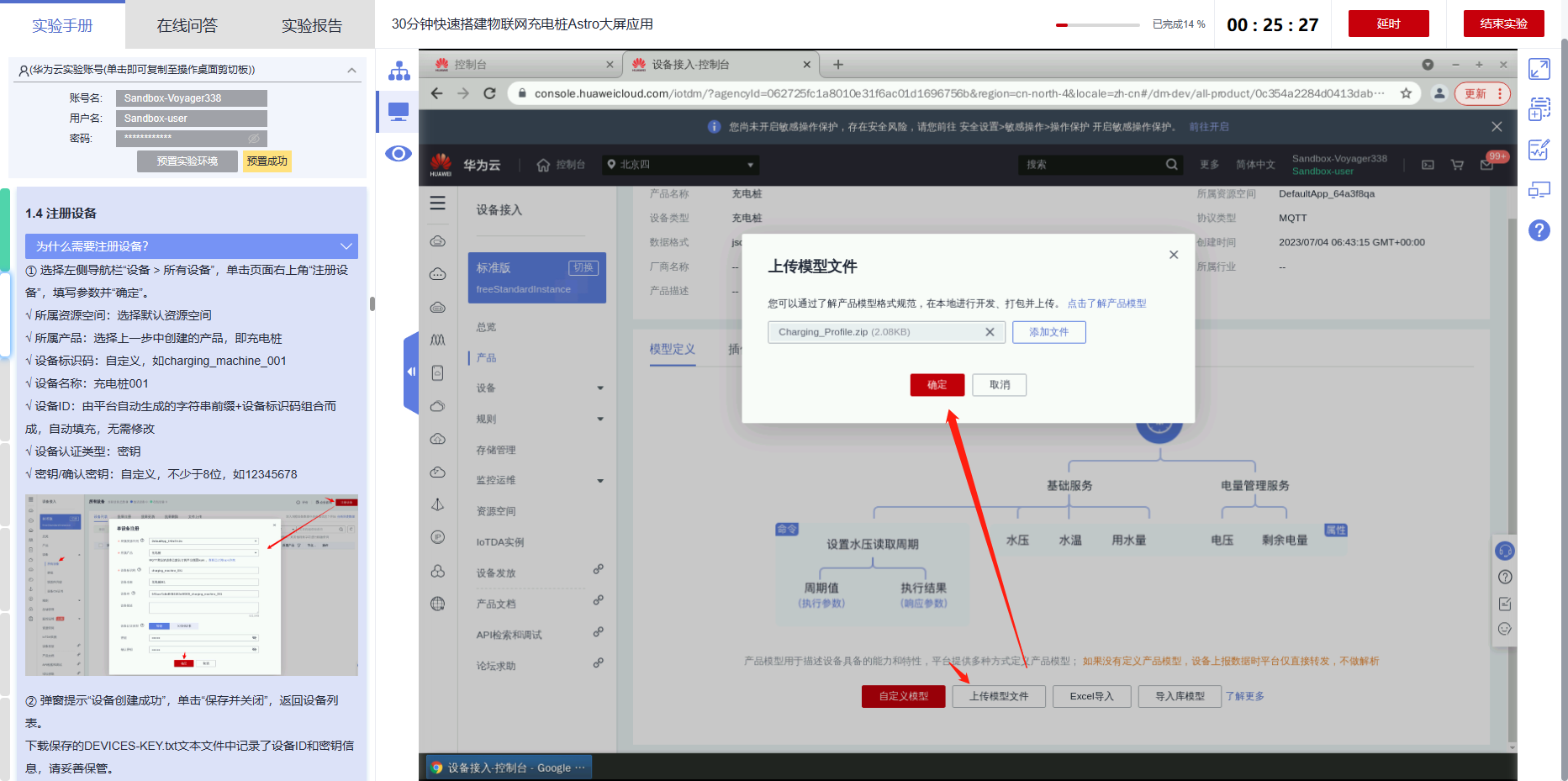This screenshot has height=781, width=1568.
Task: Switch to the 实验手册 tab
Action: (x=62, y=25)
